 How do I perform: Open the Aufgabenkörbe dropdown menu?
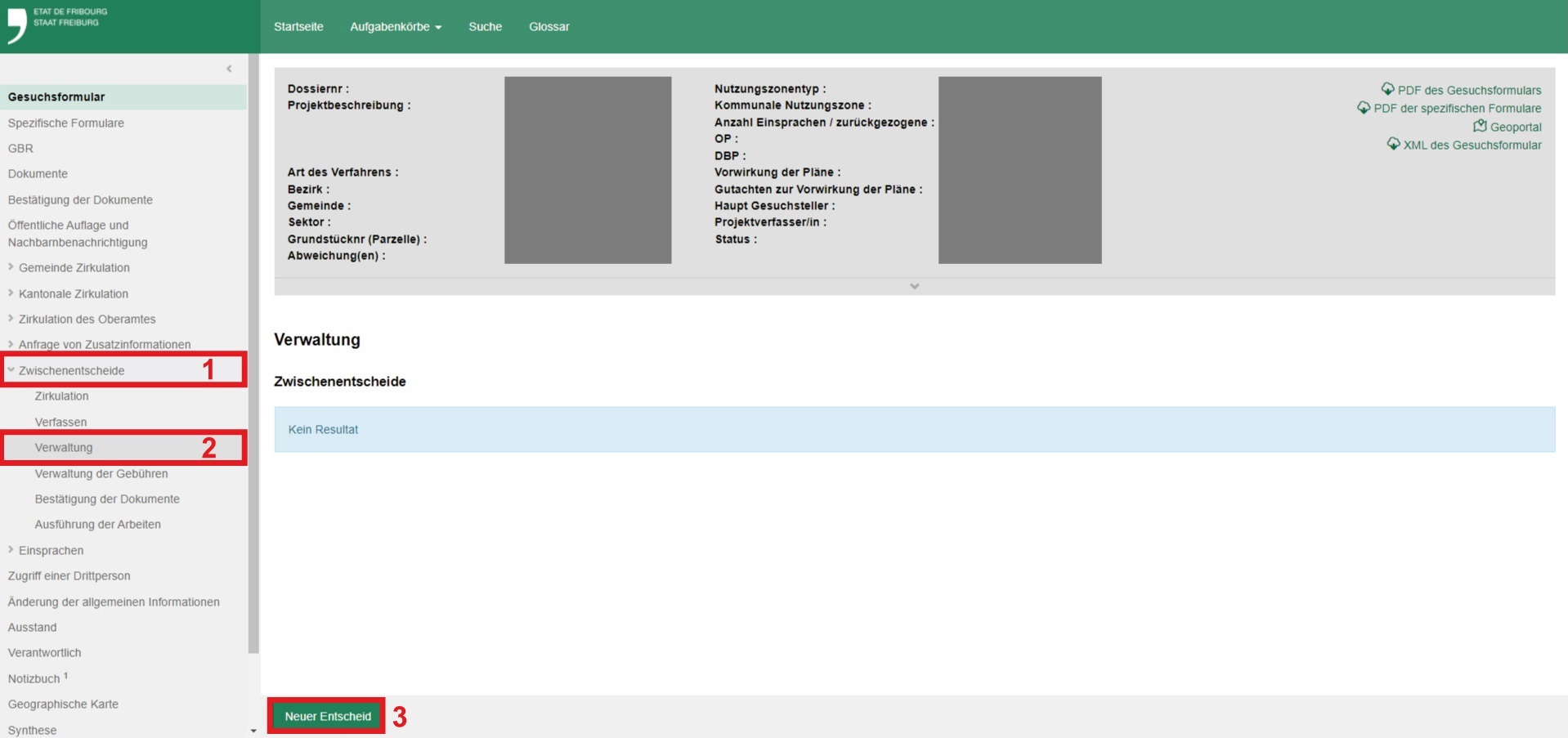pos(396,27)
